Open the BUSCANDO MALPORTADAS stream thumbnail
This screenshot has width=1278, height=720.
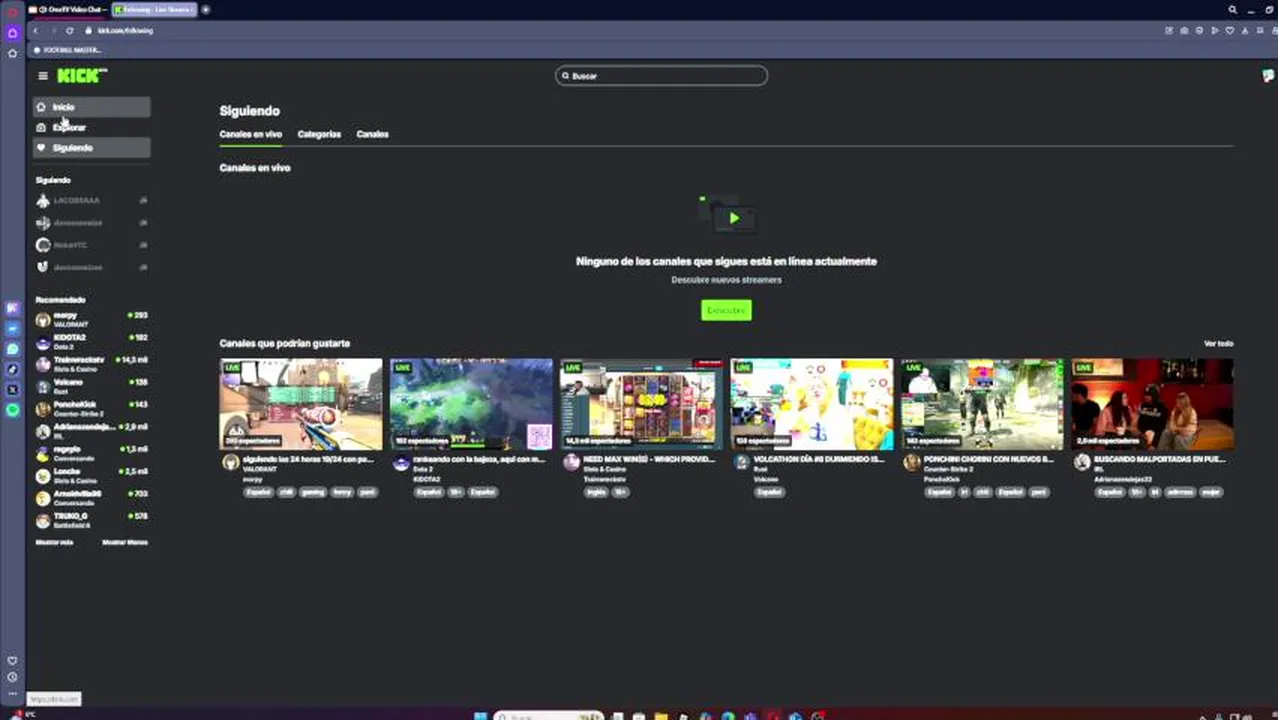click(x=1152, y=404)
